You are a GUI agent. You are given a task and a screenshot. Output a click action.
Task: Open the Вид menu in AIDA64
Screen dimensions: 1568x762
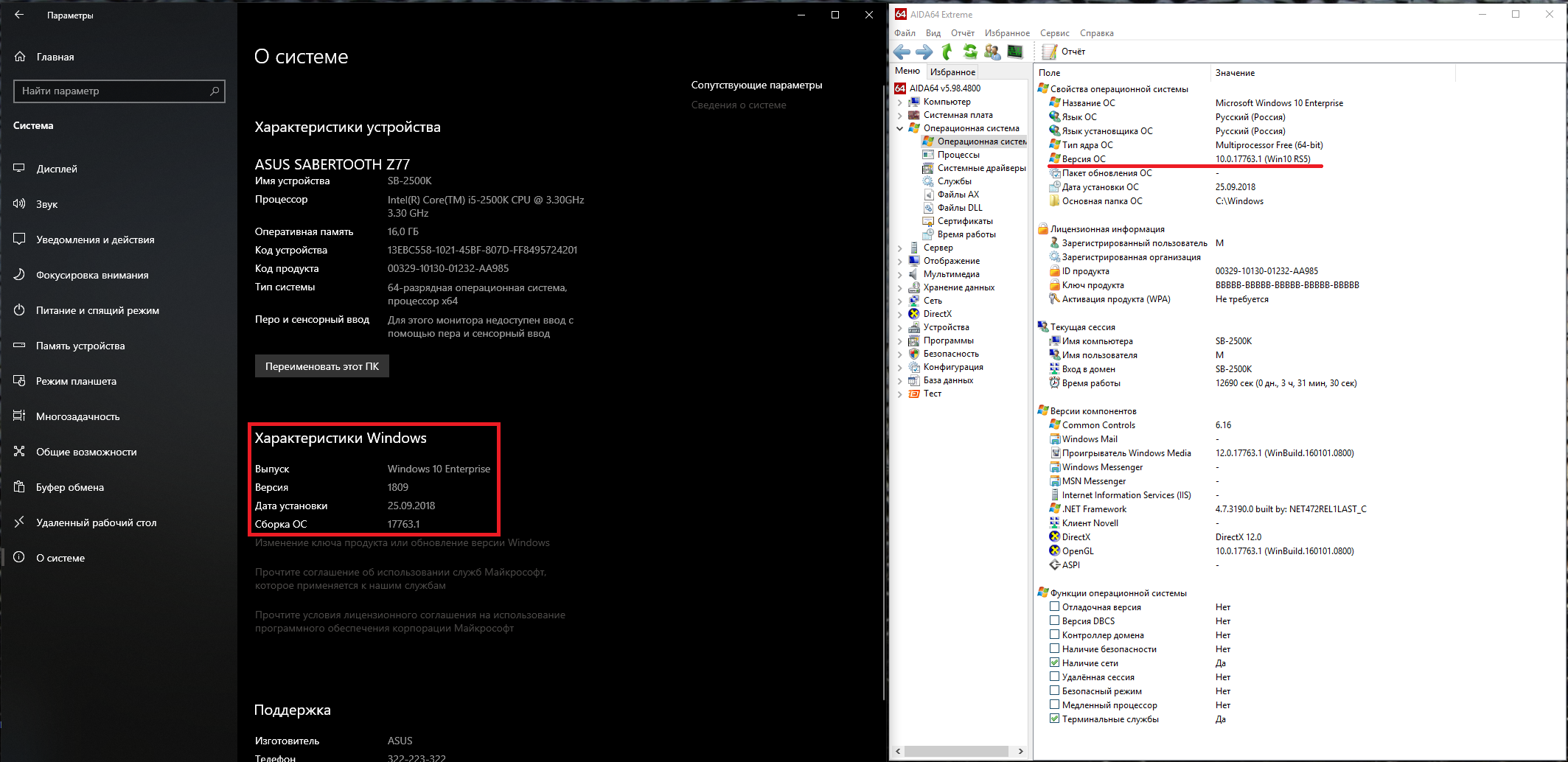coord(933,33)
